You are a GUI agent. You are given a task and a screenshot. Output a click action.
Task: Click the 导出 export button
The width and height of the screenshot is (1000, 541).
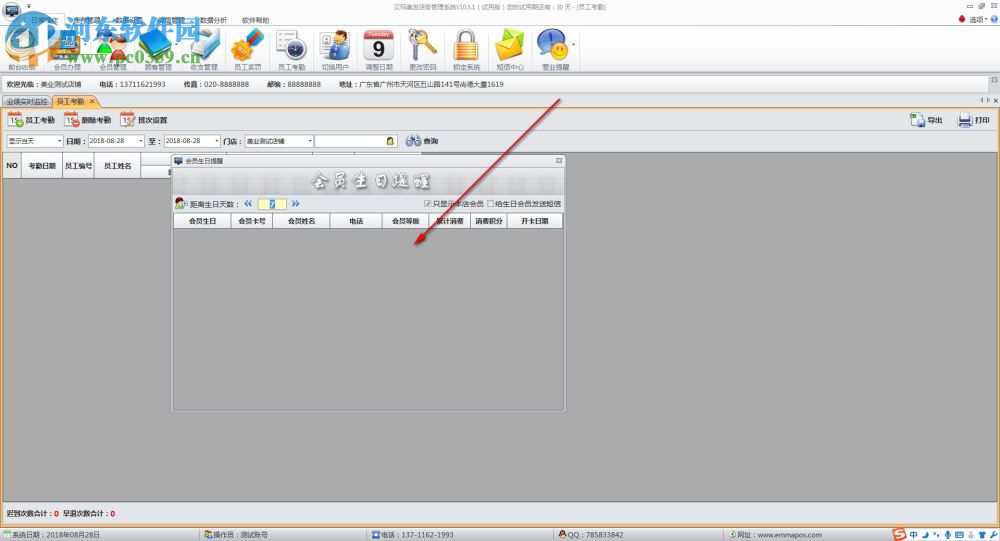pos(926,120)
